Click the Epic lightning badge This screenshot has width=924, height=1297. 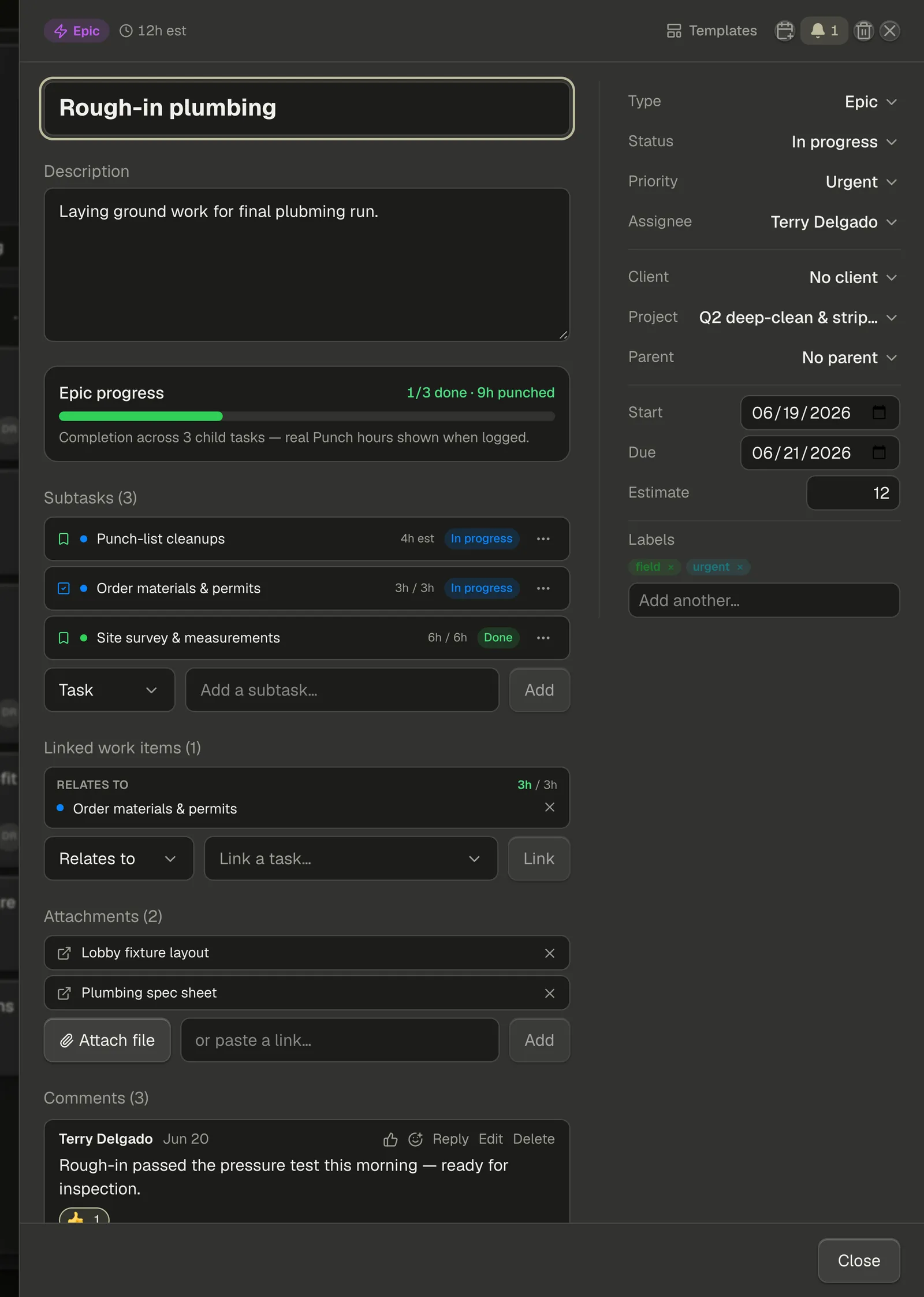click(x=76, y=31)
